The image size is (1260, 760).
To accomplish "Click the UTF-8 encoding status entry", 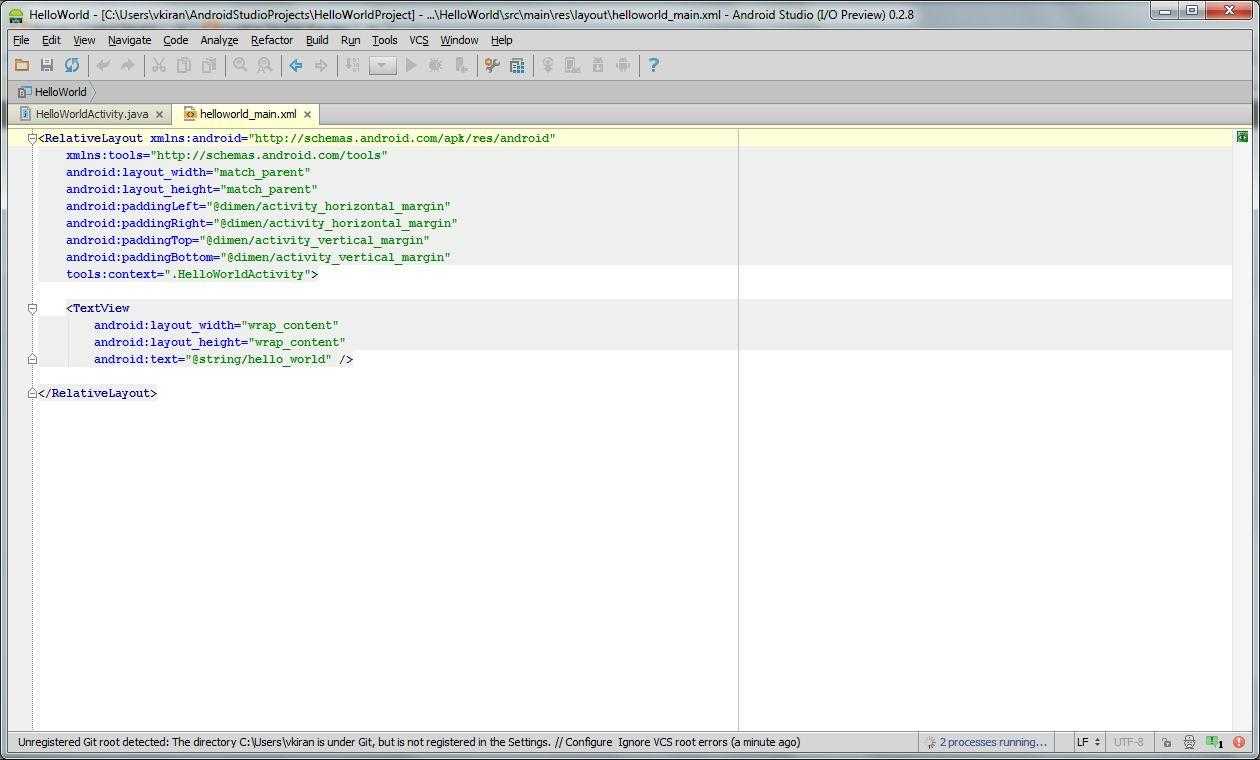I will [x=1128, y=742].
